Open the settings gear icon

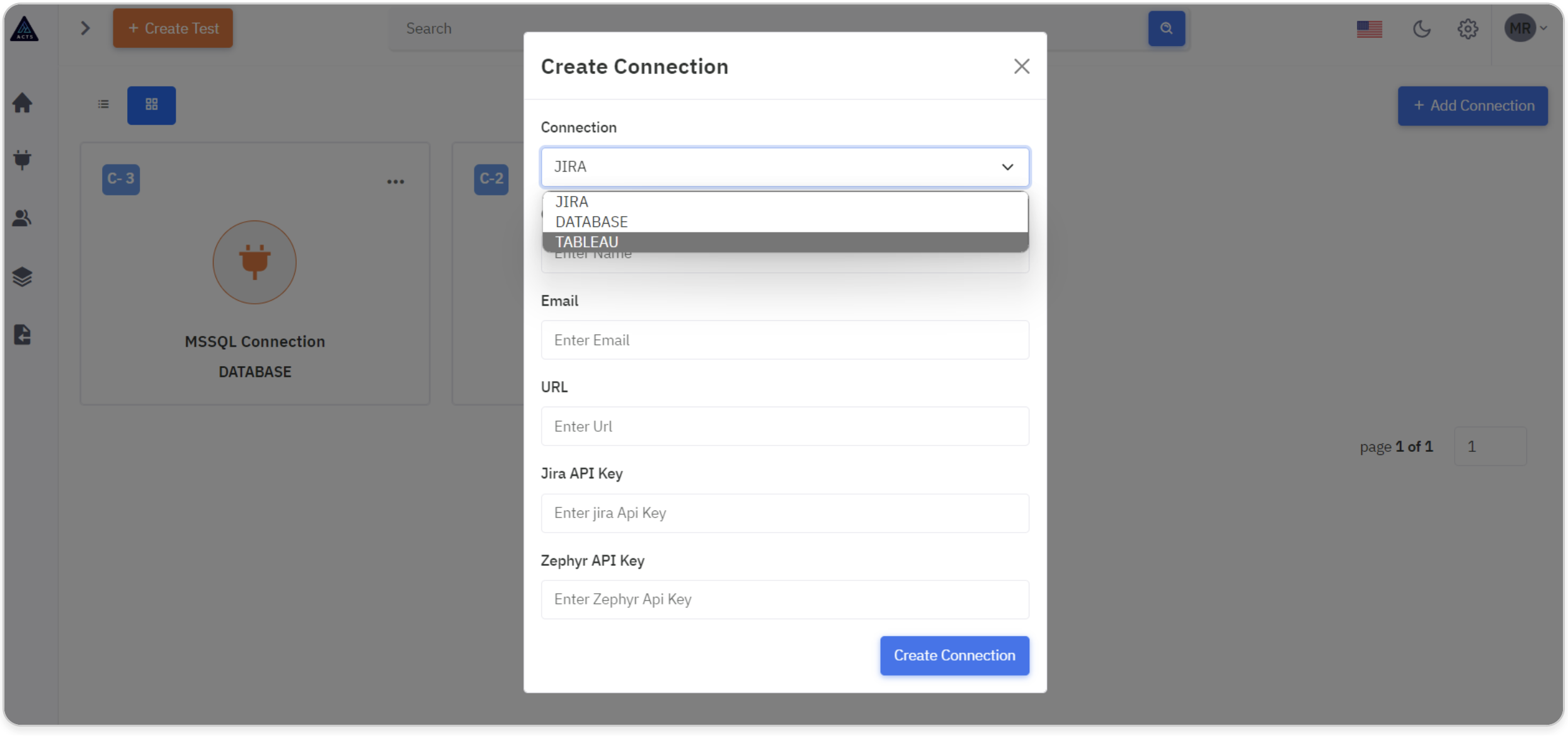coord(1467,29)
